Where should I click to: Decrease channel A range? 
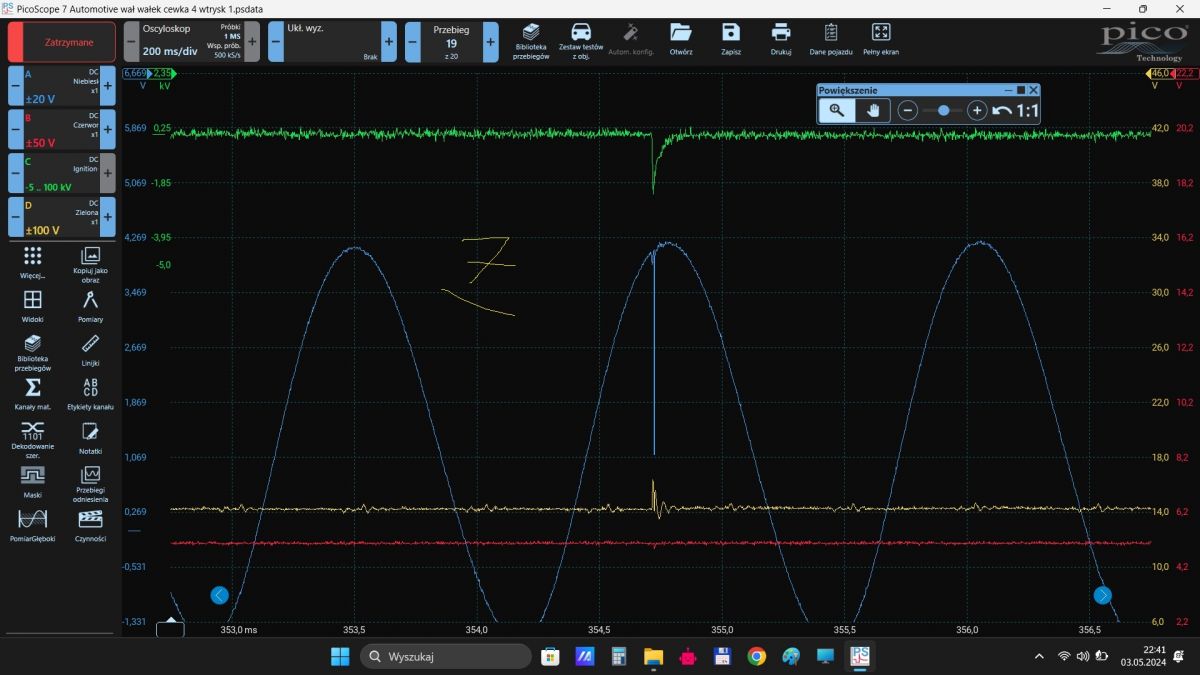pos(15,86)
